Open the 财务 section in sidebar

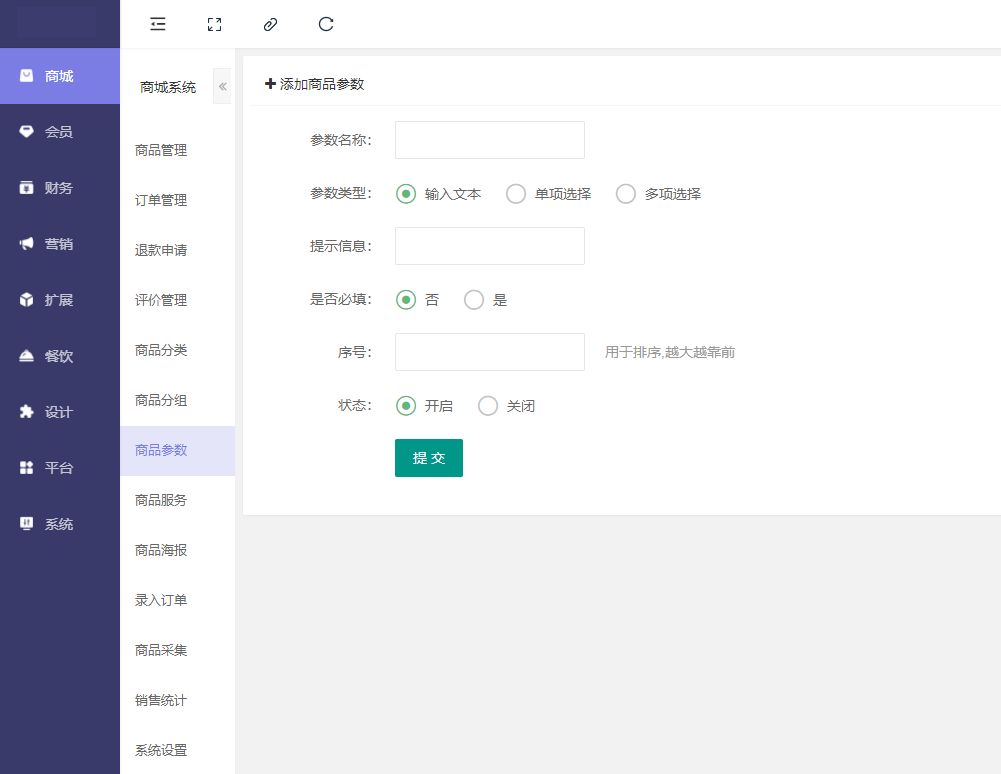pos(59,188)
